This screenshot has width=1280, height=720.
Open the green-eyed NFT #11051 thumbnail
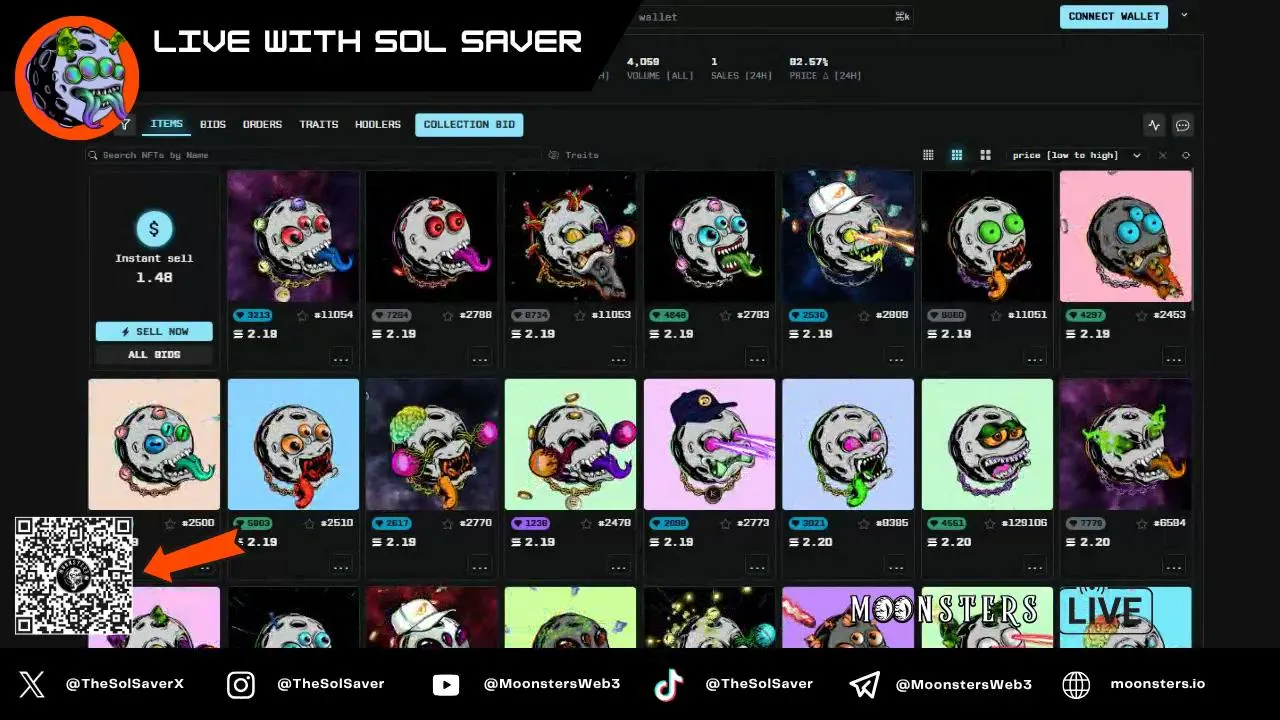[x=987, y=236]
